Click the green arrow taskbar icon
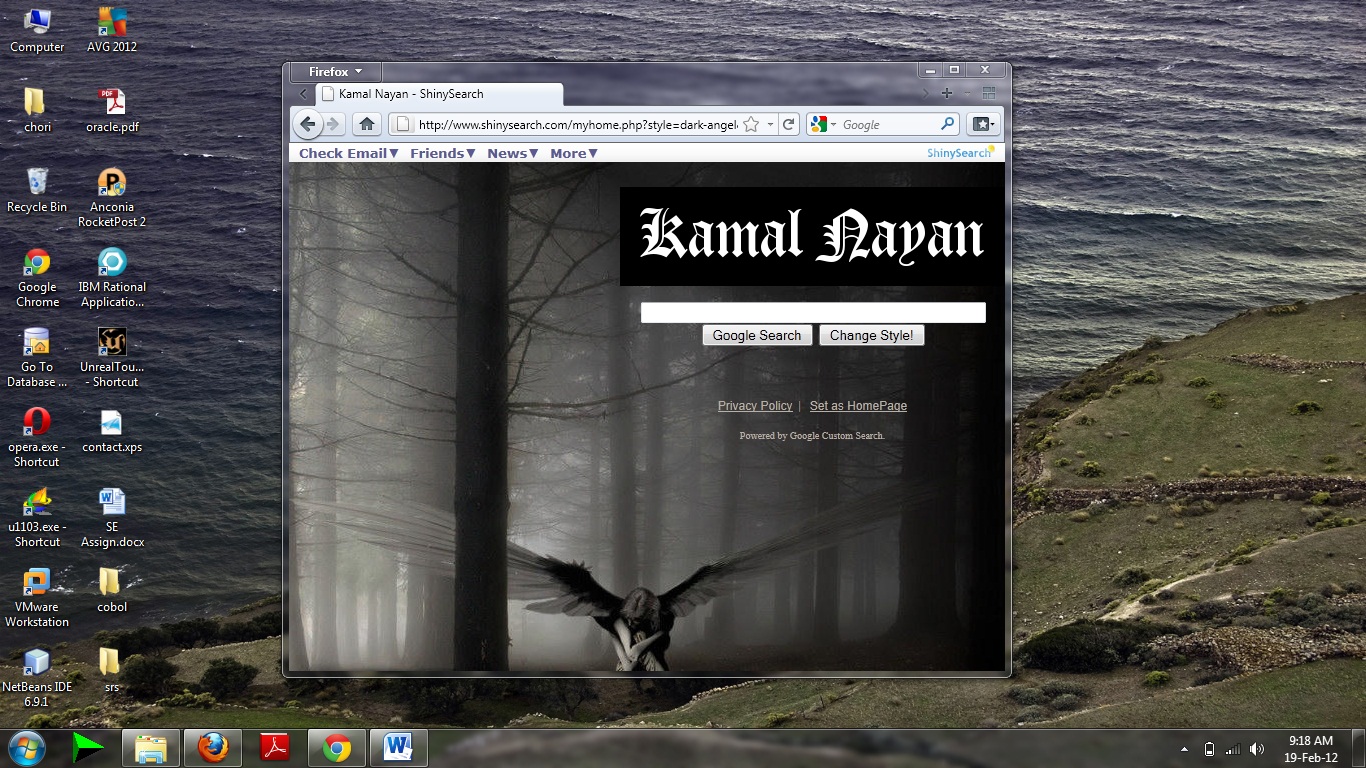Screen dimensions: 1366x768 click(89, 747)
